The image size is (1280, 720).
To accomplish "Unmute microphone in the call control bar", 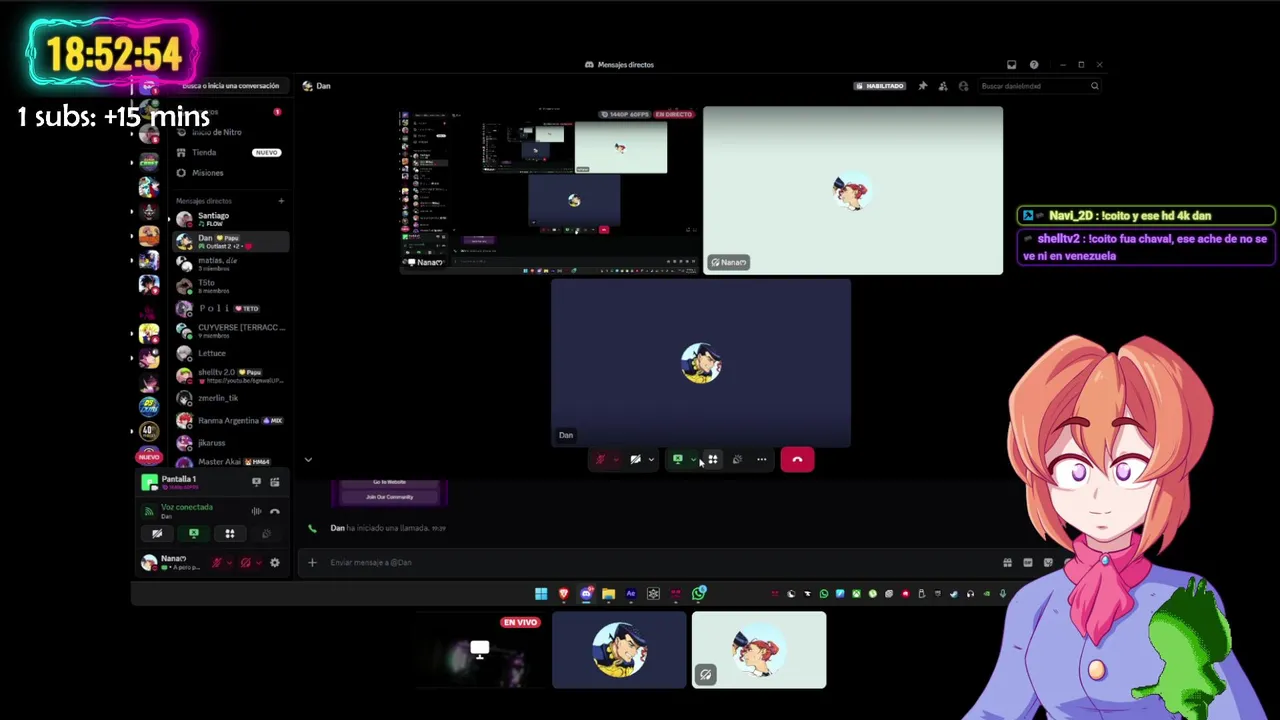I will click(600, 460).
